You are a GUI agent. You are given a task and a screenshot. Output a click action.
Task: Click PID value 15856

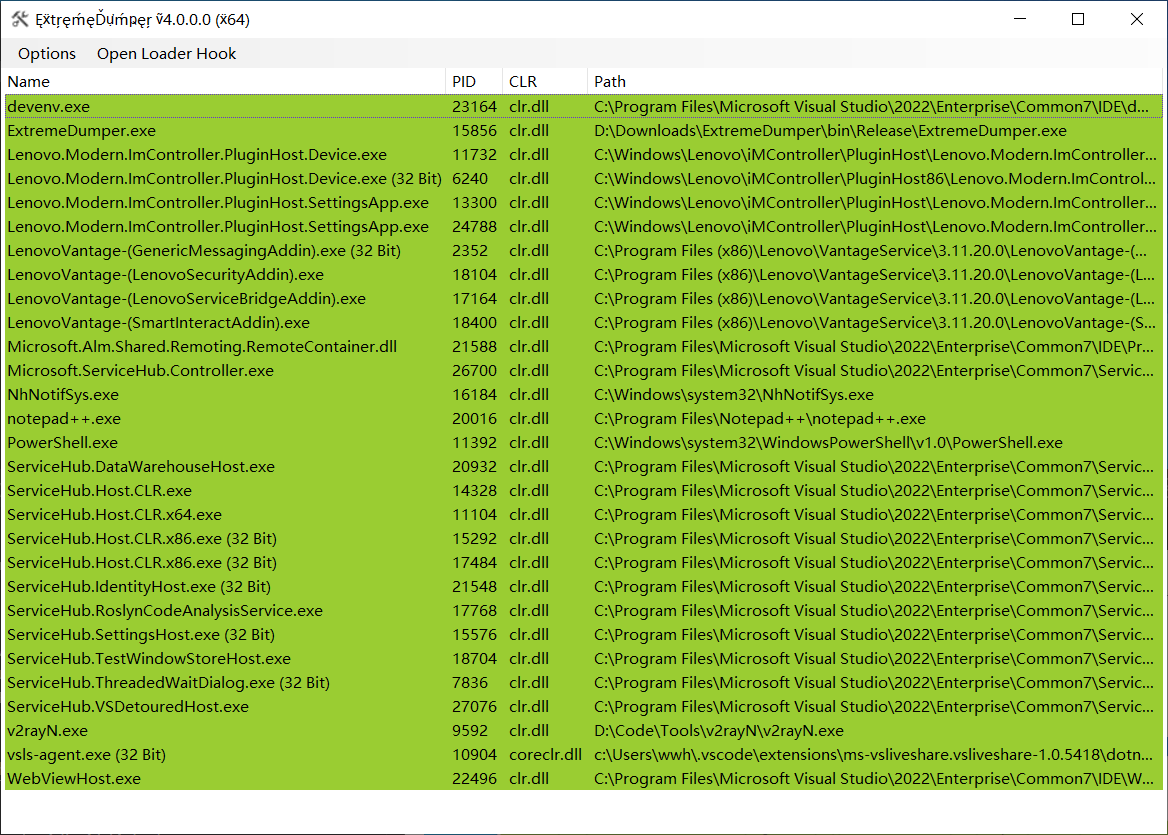474,130
